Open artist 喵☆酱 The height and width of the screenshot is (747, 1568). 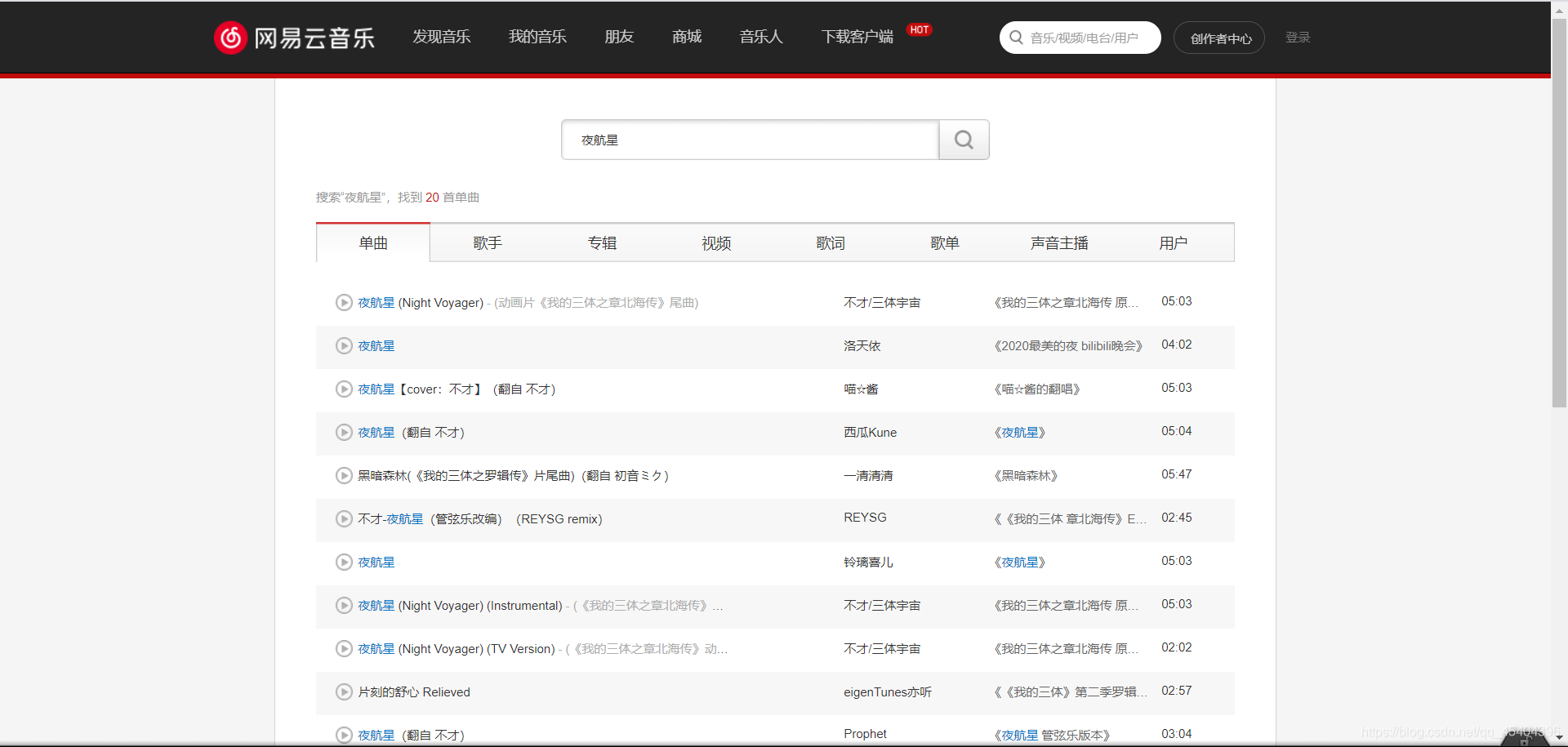[x=861, y=389]
